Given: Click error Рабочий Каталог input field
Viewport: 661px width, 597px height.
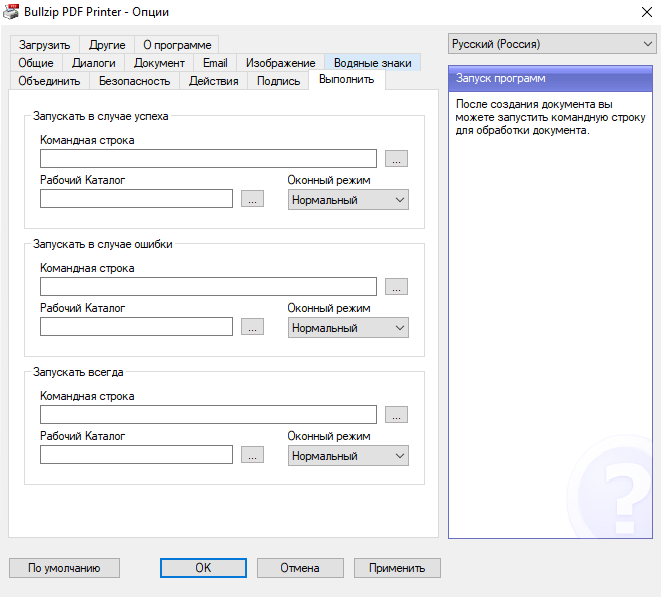Looking at the screenshot, I should (x=136, y=327).
